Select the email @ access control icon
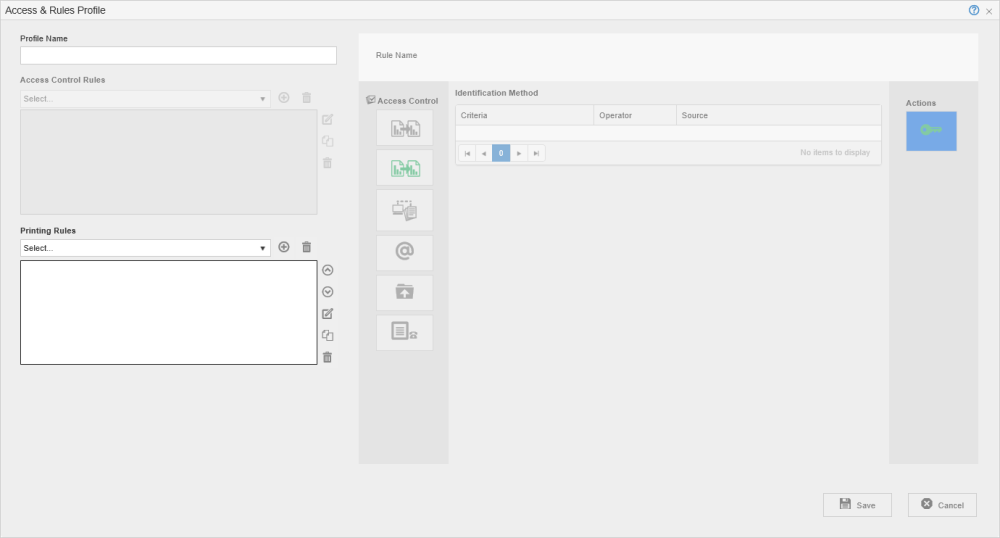 tap(404, 252)
